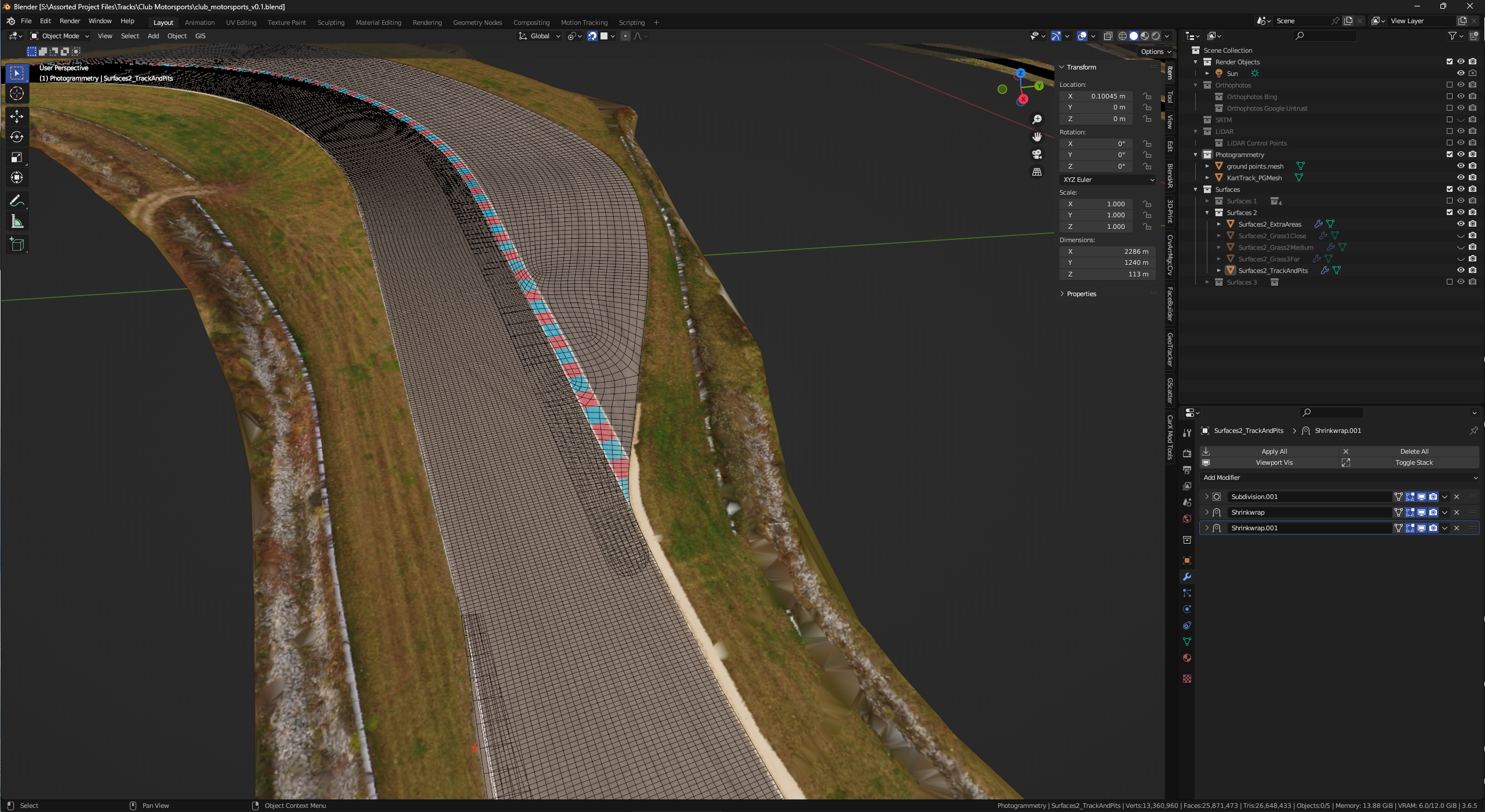This screenshot has width=1485, height=812.
Task: Click the Annotate pencil tool
Action: [17, 201]
